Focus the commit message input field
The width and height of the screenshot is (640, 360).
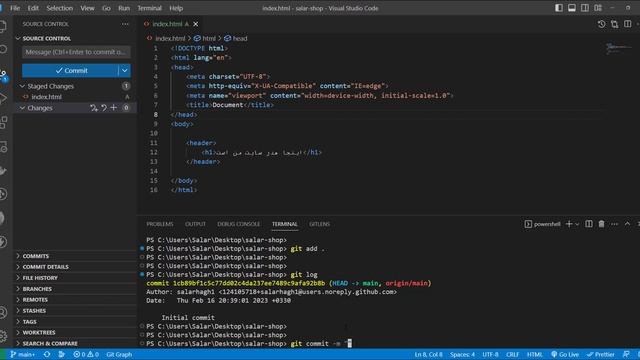tap(76, 52)
